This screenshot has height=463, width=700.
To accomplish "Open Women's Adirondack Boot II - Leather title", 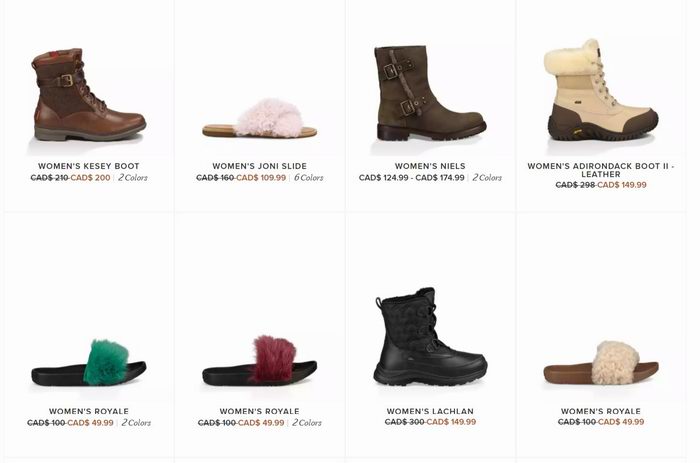I will click(x=601, y=170).
